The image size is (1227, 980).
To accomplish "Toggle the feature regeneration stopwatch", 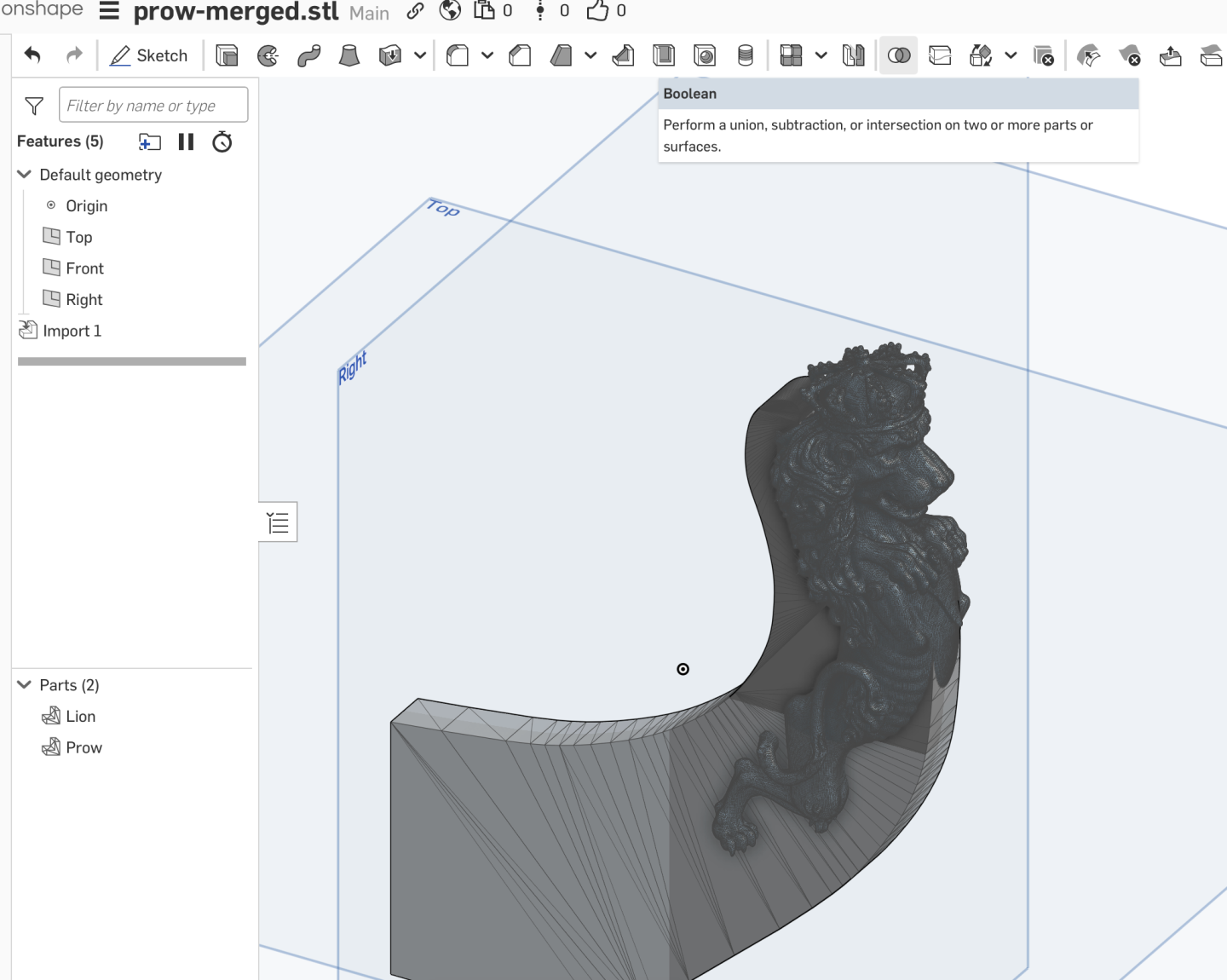I will tap(222, 141).
